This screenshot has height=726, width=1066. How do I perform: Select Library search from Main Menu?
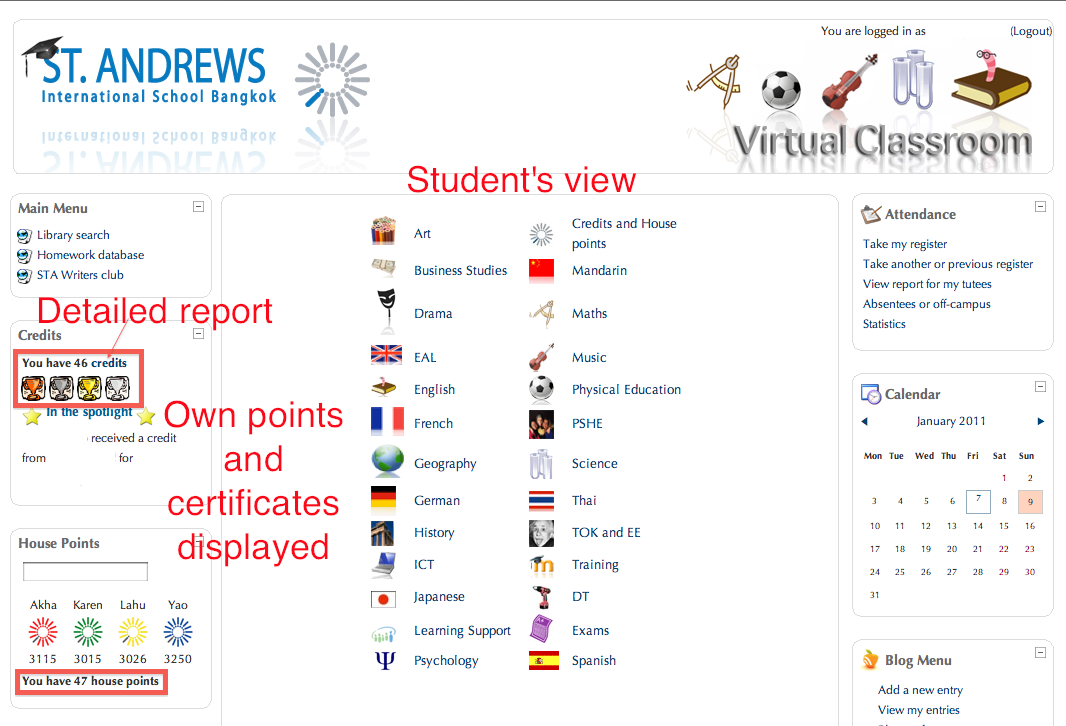coord(73,235)
